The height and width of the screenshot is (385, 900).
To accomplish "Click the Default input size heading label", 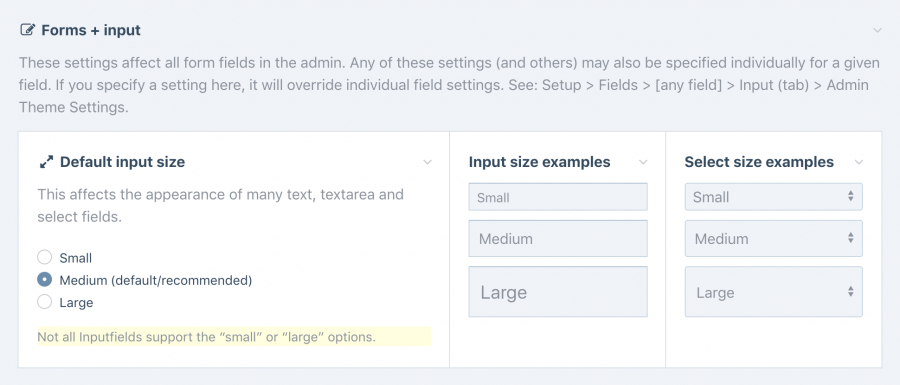I will click(122, 162).
